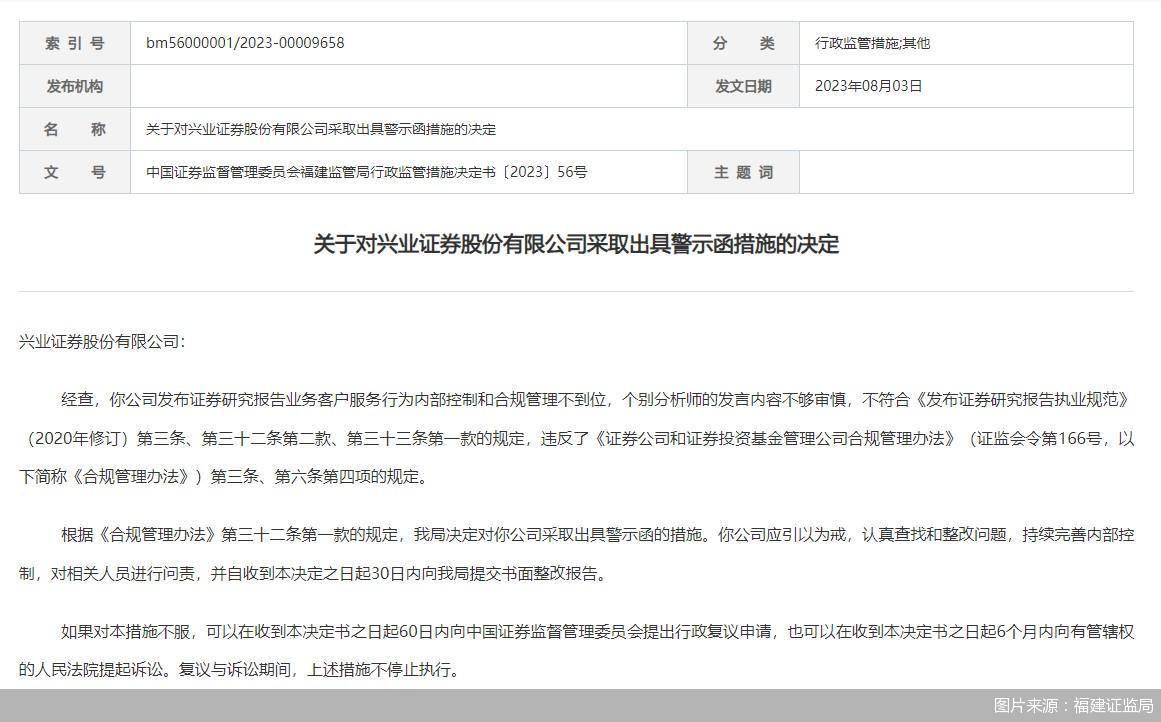1161x722 pixels.
Task: Select document number text ending 〔2023〕56号
Action: click(367, 172)
